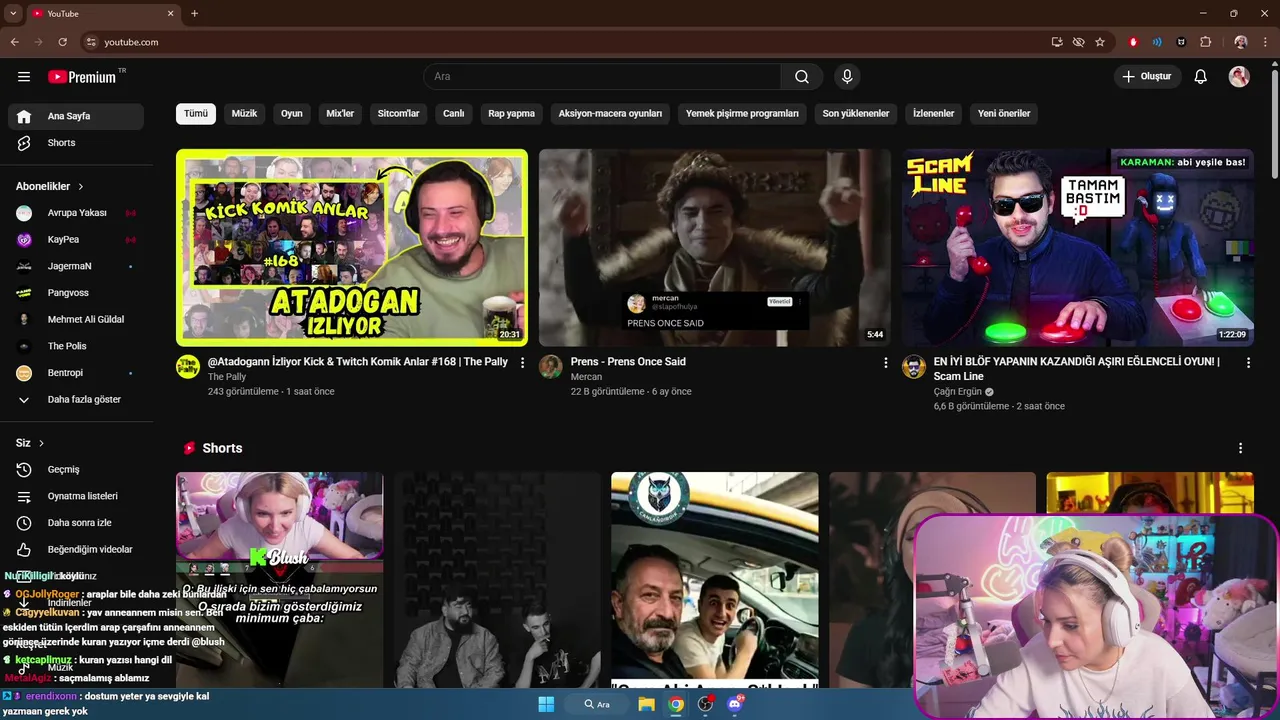Screen dimensions: 1280x720
Task: Select the Yeni öneriler chip
Action: pos(1004,114)
